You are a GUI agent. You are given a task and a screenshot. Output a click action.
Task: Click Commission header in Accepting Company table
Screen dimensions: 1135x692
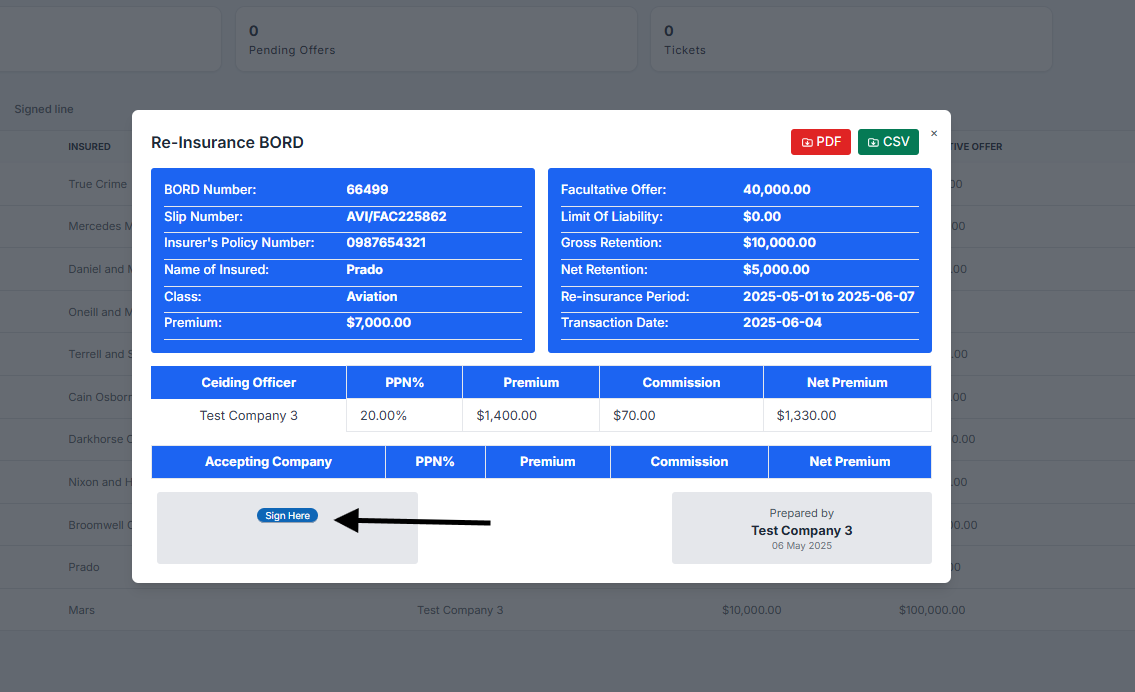(x=689, y=462)
